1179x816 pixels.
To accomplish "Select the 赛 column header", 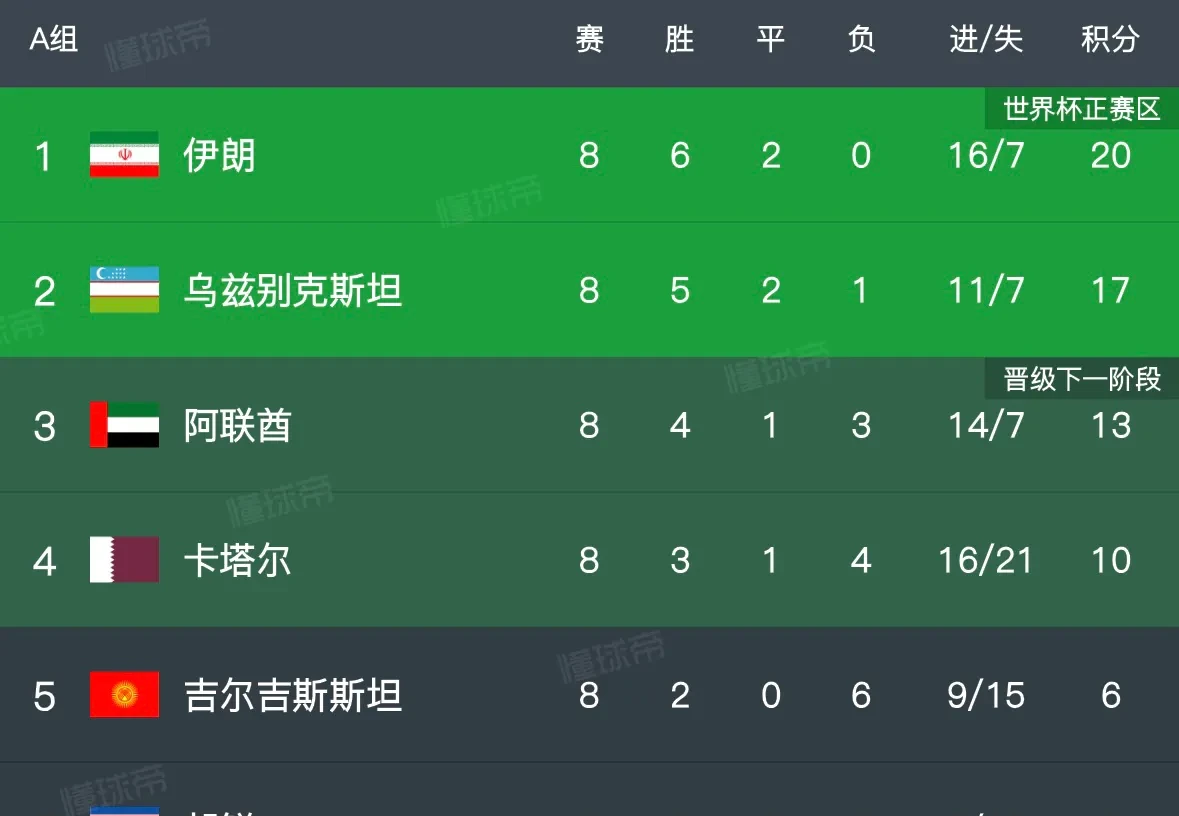I will pyautogui.click(x=589, y=40).
